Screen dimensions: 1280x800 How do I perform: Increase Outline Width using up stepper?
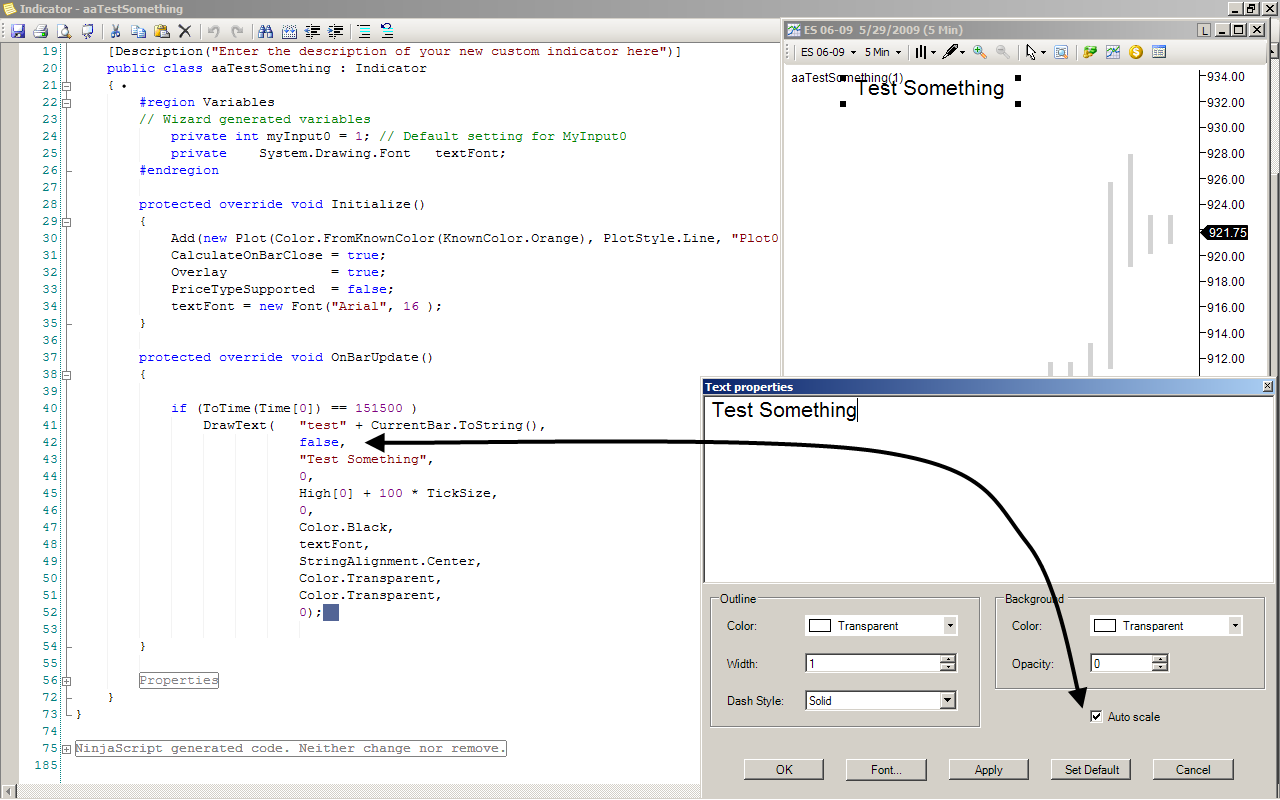tap(948, 659)
